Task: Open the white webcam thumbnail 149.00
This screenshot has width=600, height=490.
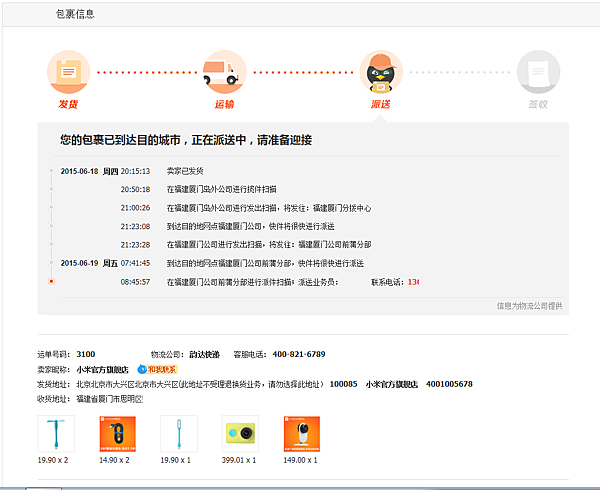Action: coord(302,434)
